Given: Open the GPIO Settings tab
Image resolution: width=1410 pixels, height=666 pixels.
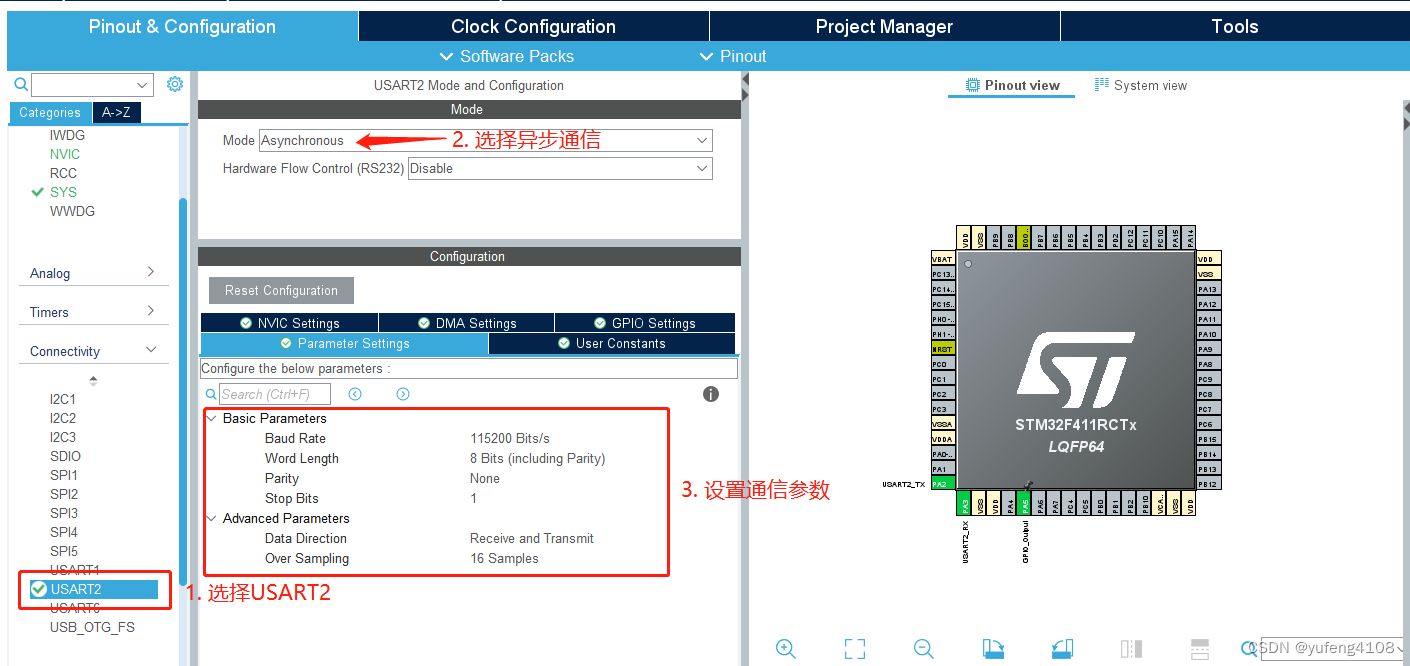Looking at the screenshot, I should click(x=645, y=323).
